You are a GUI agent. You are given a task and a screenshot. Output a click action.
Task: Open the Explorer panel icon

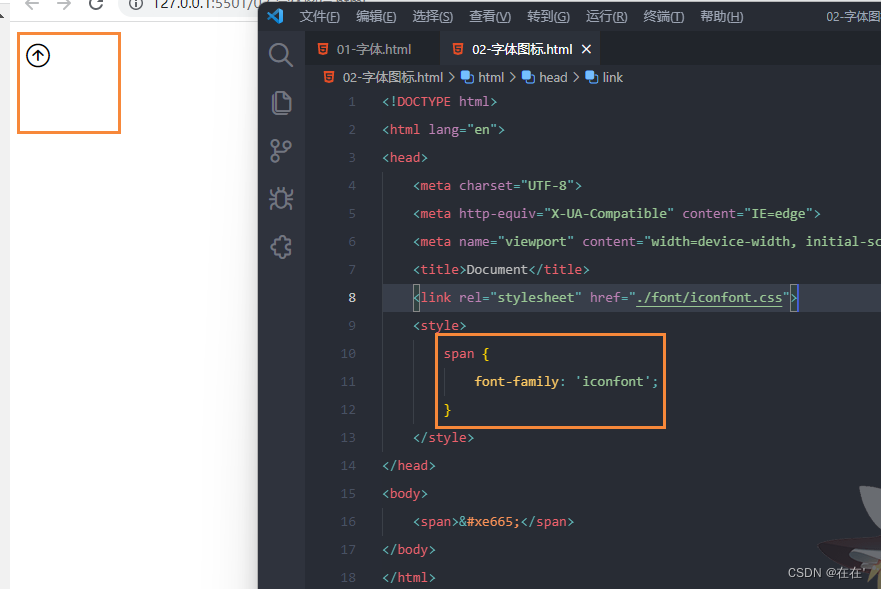pos(280,102)
